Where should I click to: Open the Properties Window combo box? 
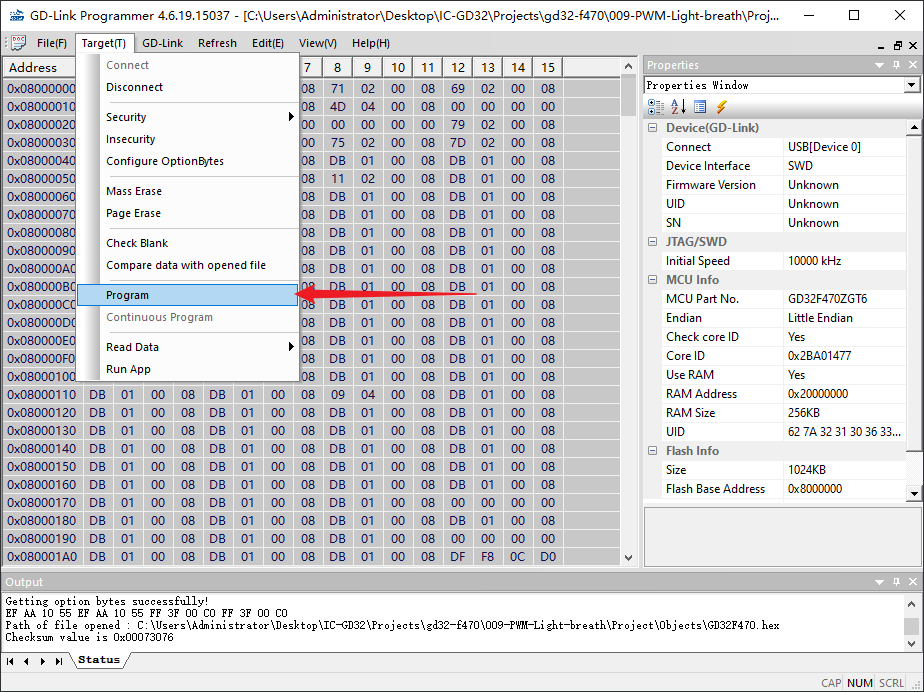tap(911, 85)
